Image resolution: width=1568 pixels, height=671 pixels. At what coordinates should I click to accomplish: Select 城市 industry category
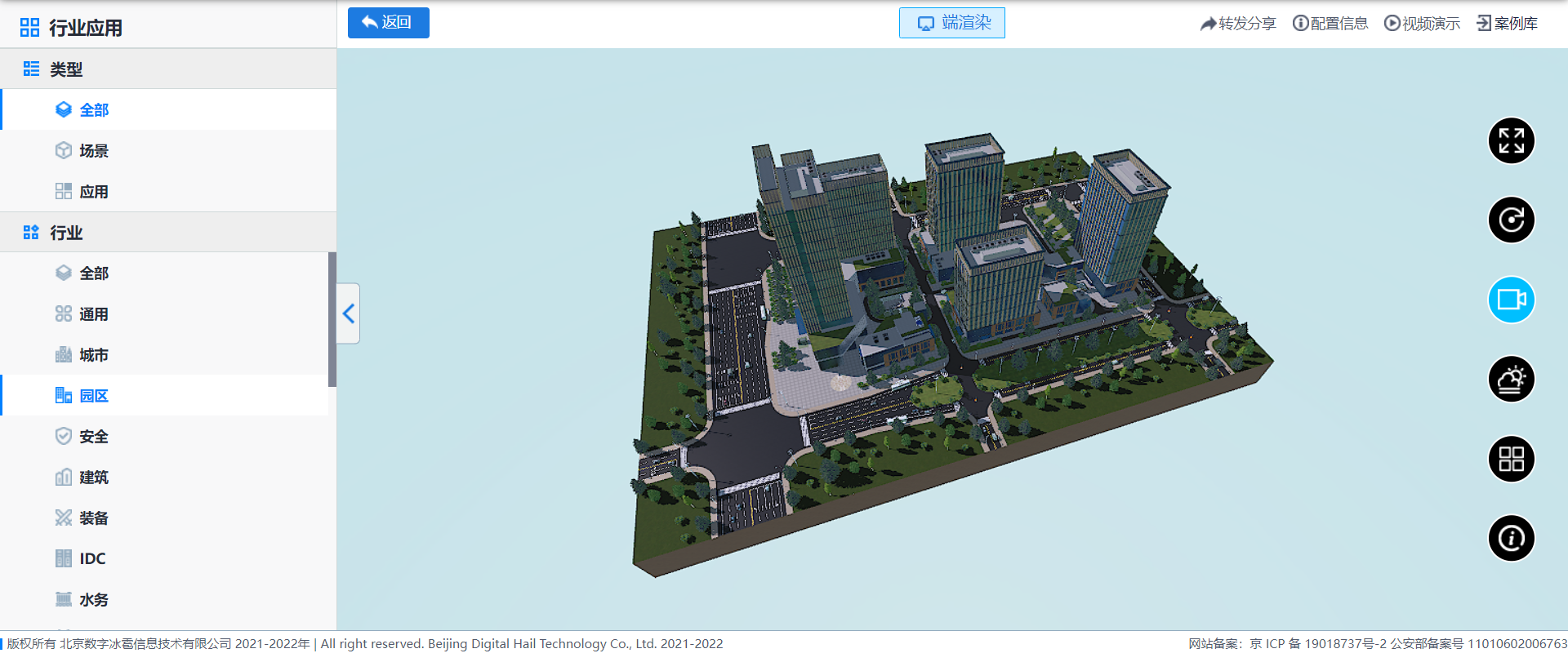pos(164,354)
